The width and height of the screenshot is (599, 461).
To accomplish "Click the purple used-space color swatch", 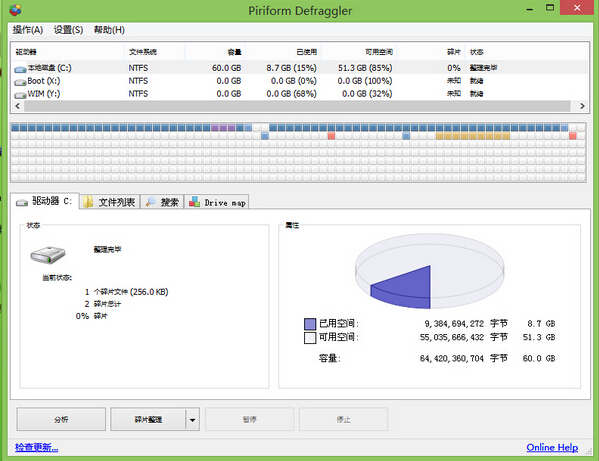I will point(310,324).
